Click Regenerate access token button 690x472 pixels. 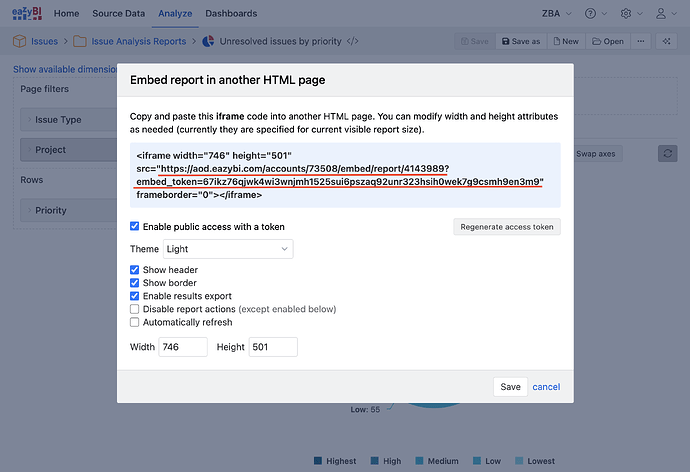pyautogui.click(x=507, y=227)
